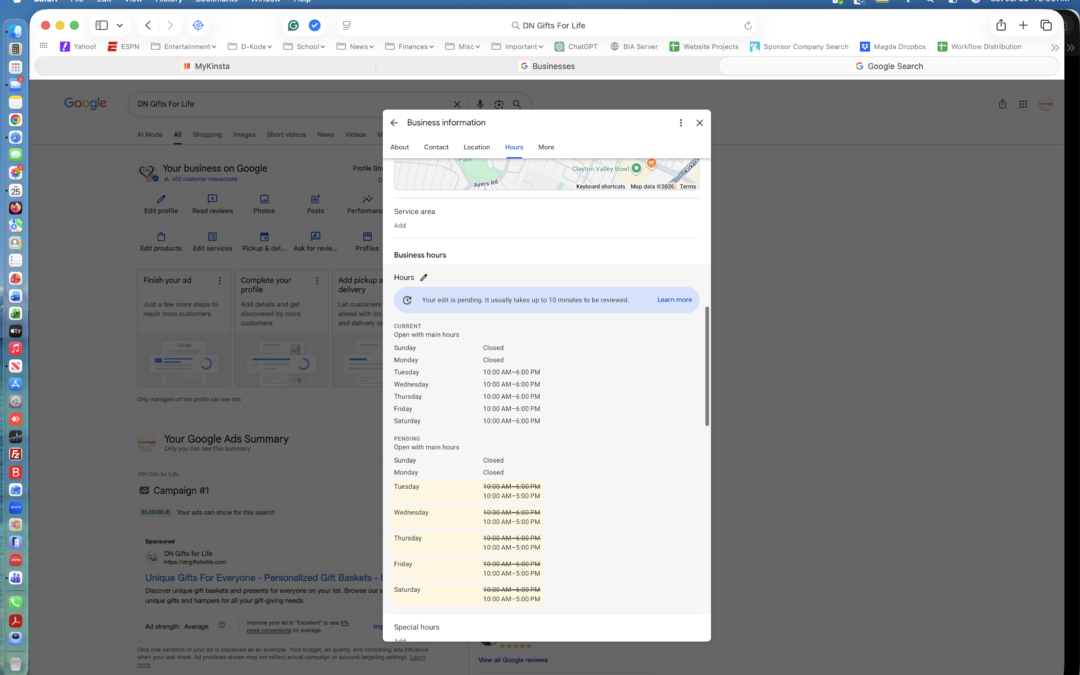Click the Google Lens camera icon
This screenshot has height=675, width=1080.
coord(499,104)
